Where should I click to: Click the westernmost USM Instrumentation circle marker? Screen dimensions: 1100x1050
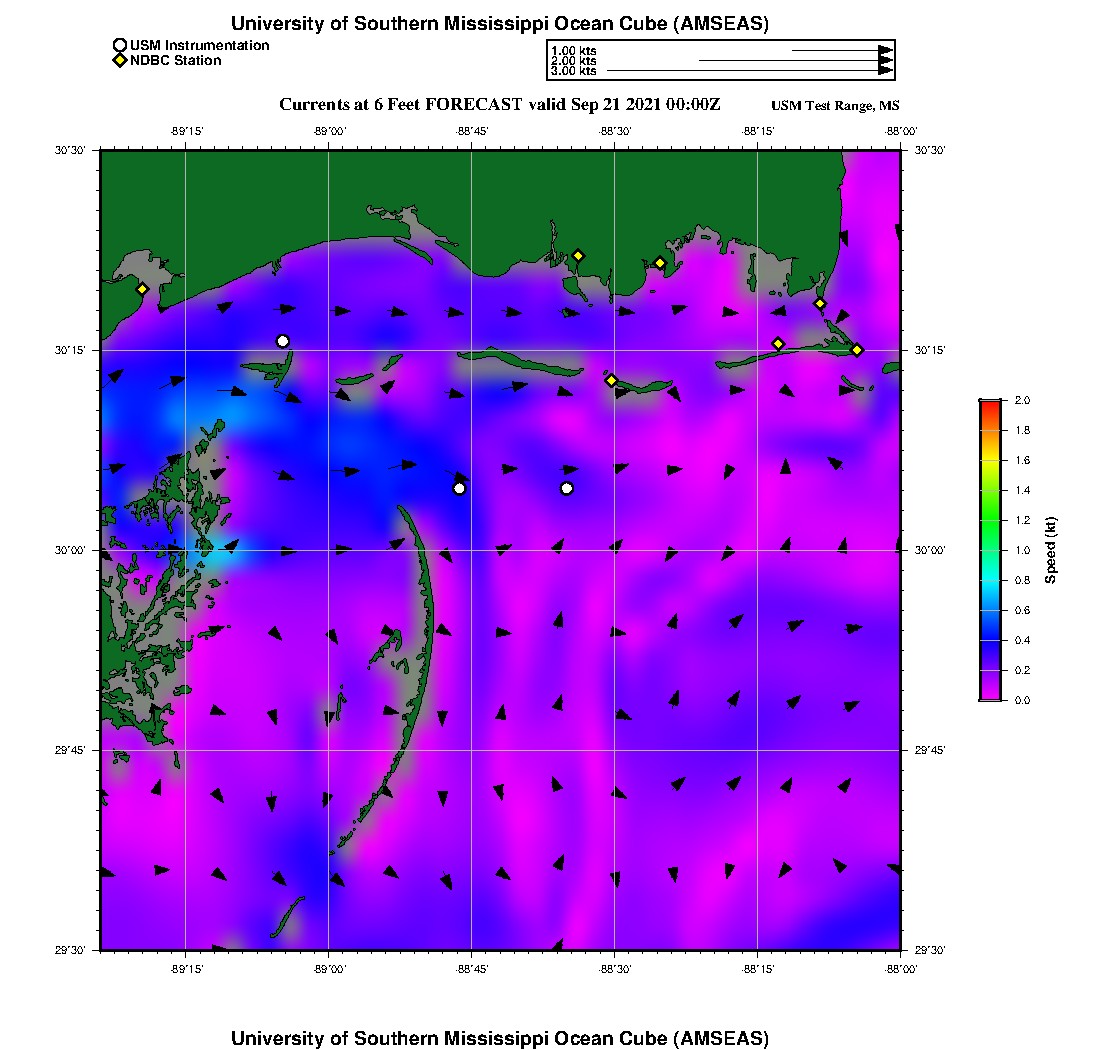[283, 342]
